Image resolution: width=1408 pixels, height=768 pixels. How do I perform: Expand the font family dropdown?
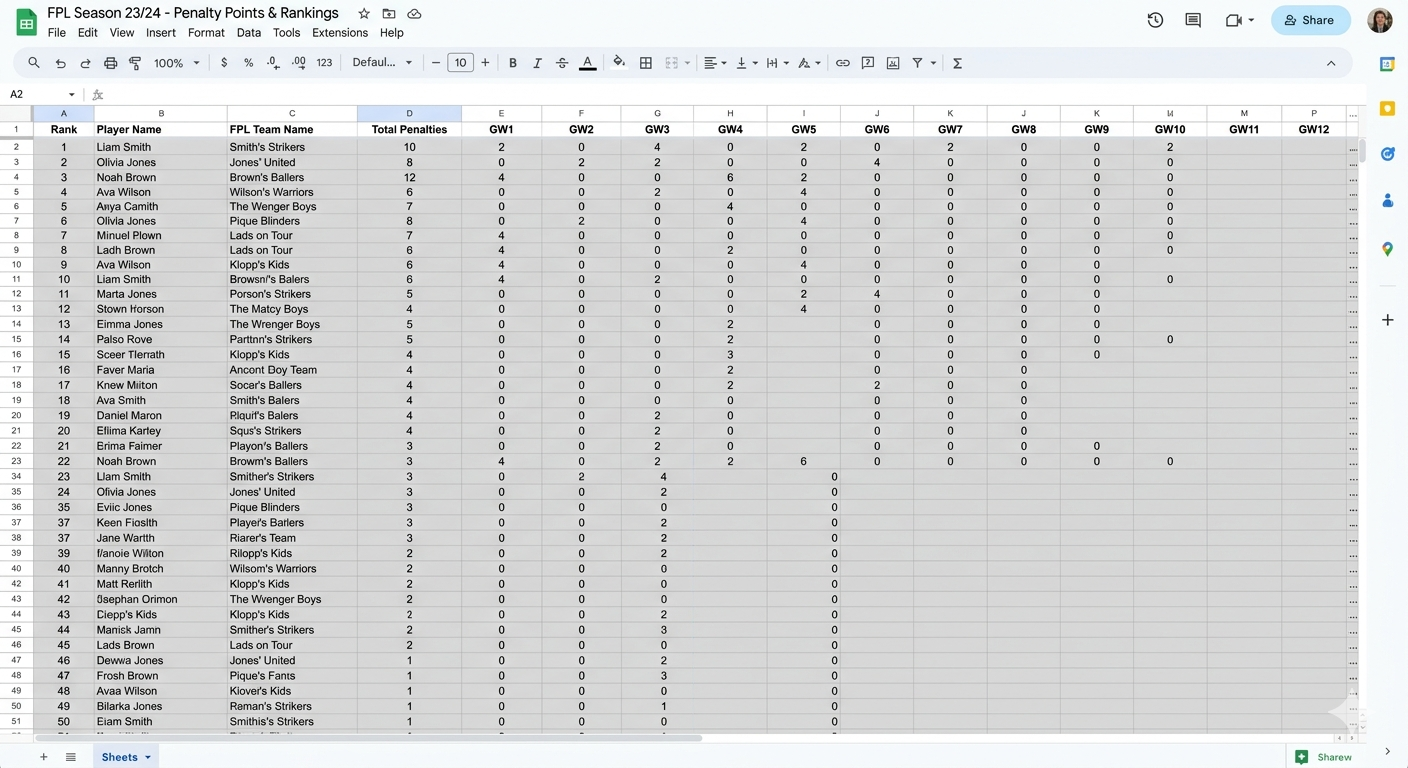[382, 63]
